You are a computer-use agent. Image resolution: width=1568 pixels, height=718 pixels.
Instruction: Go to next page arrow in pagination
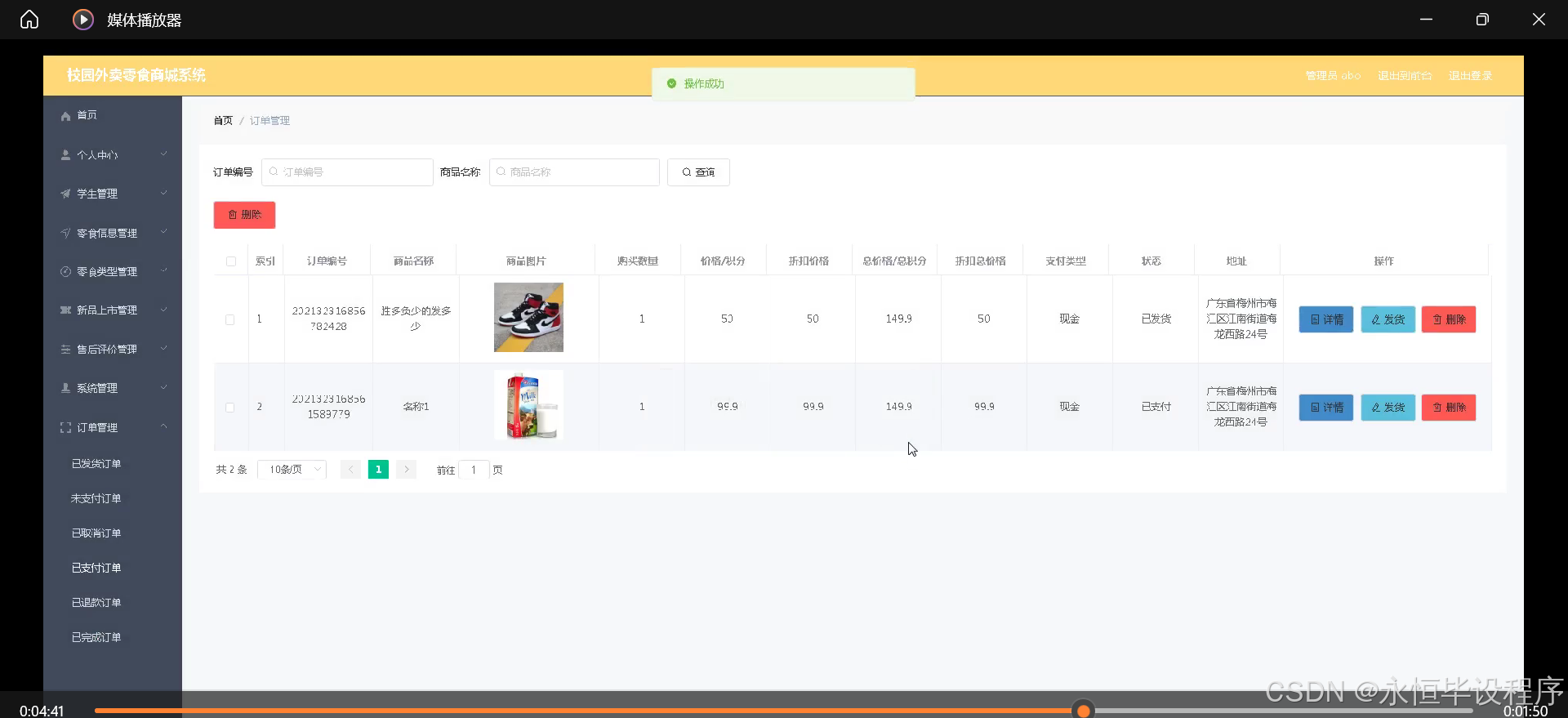click(x=406, y=470)
